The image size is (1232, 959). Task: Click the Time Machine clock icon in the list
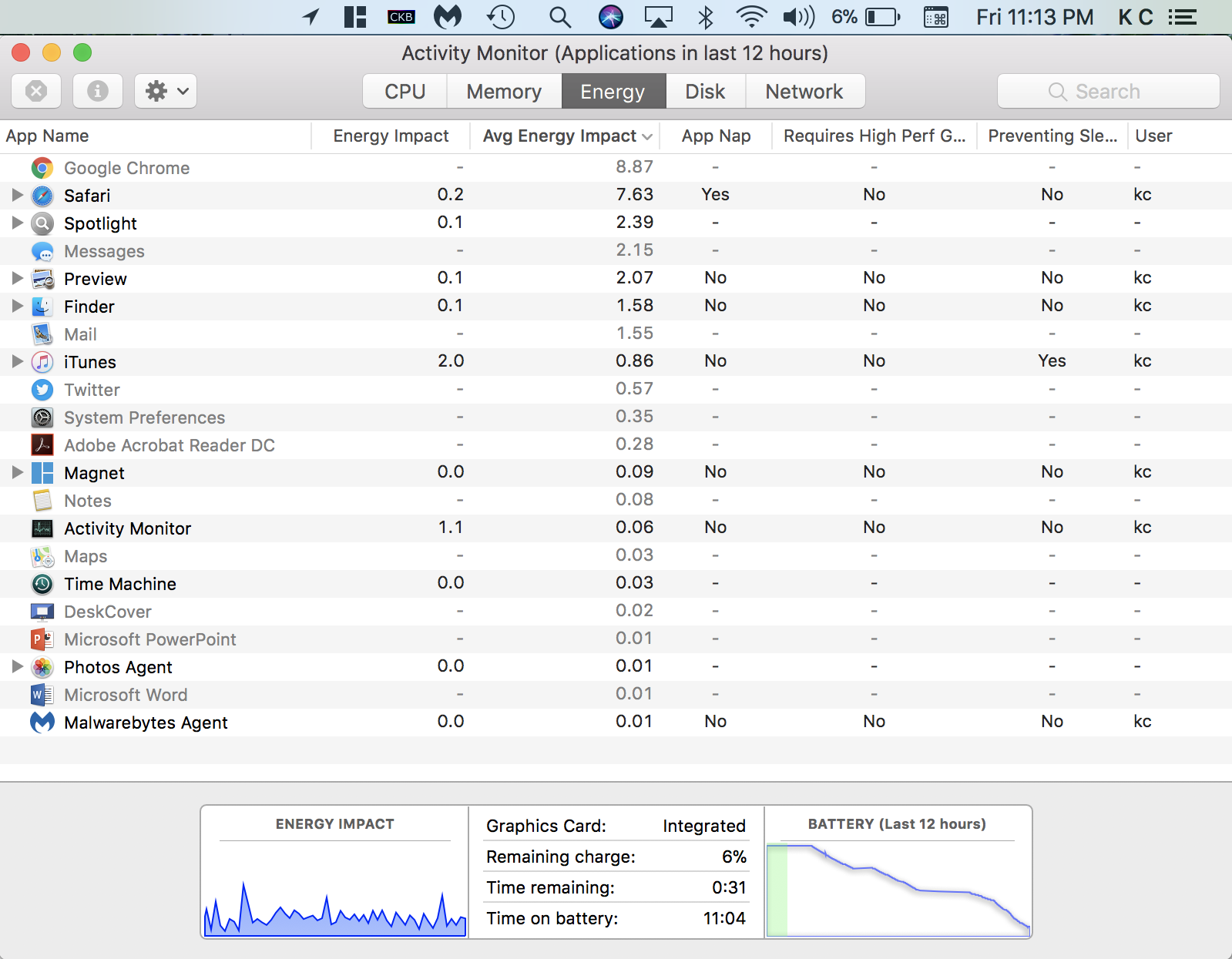[x=42, y=584]
